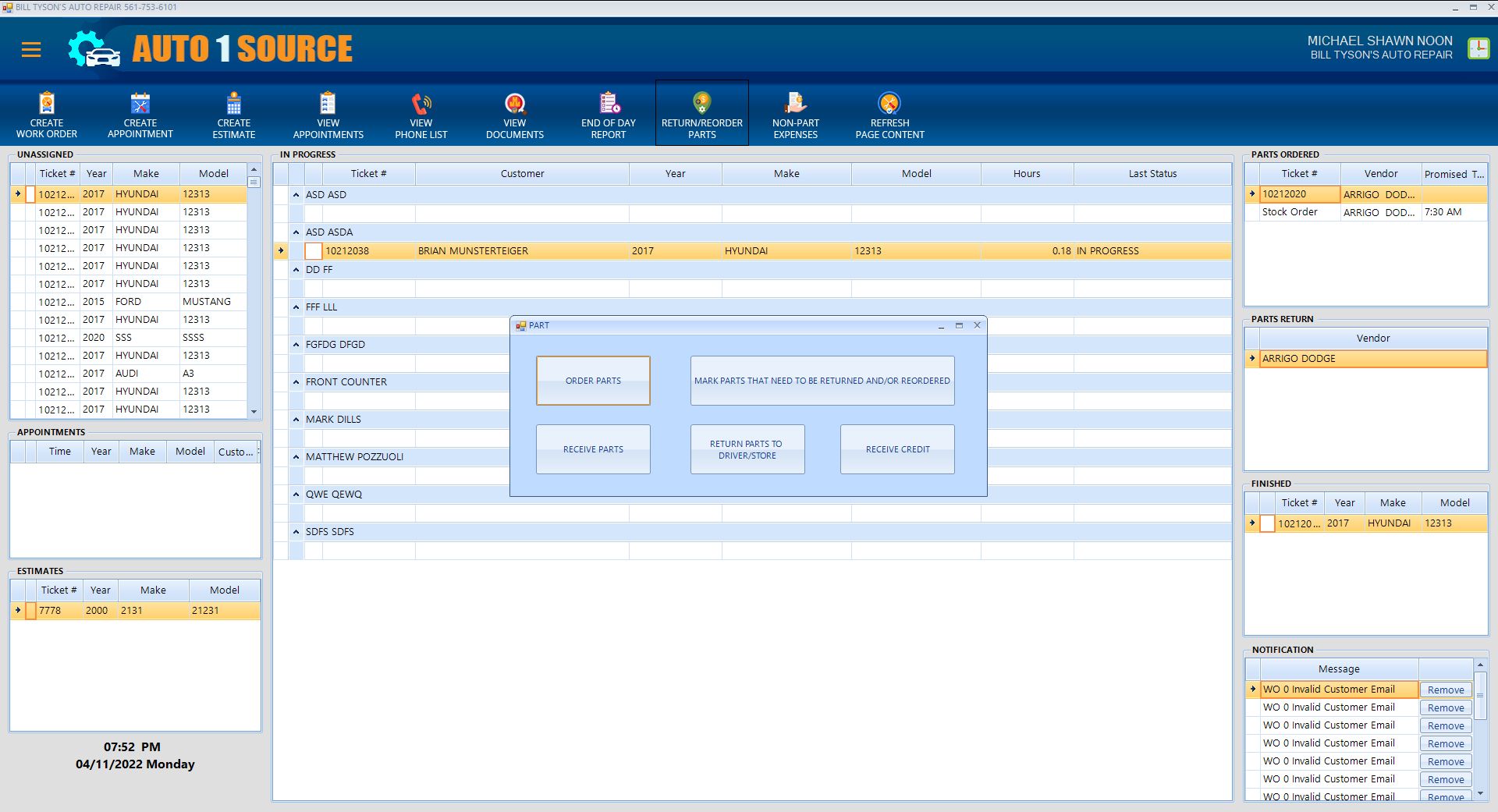Screen dimensions: 1498x812
Task: Collapse the MARK DILLS group
Action: coord(296,420)
